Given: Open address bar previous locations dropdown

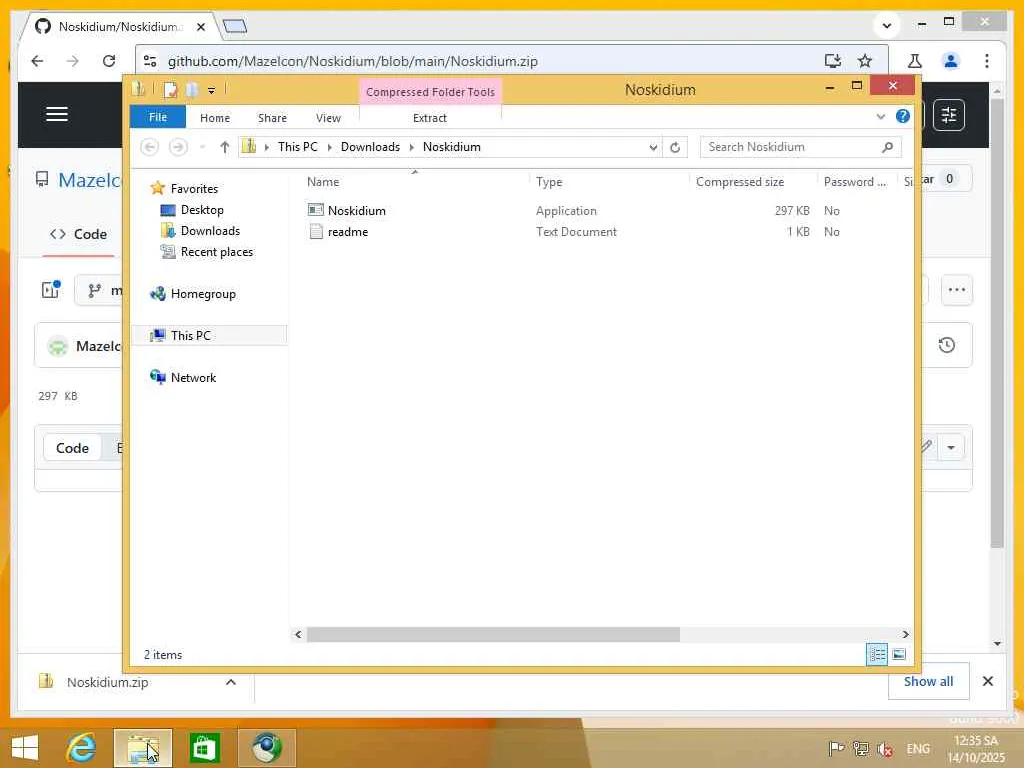Looking at the screenshot, I should click(652, 148).
